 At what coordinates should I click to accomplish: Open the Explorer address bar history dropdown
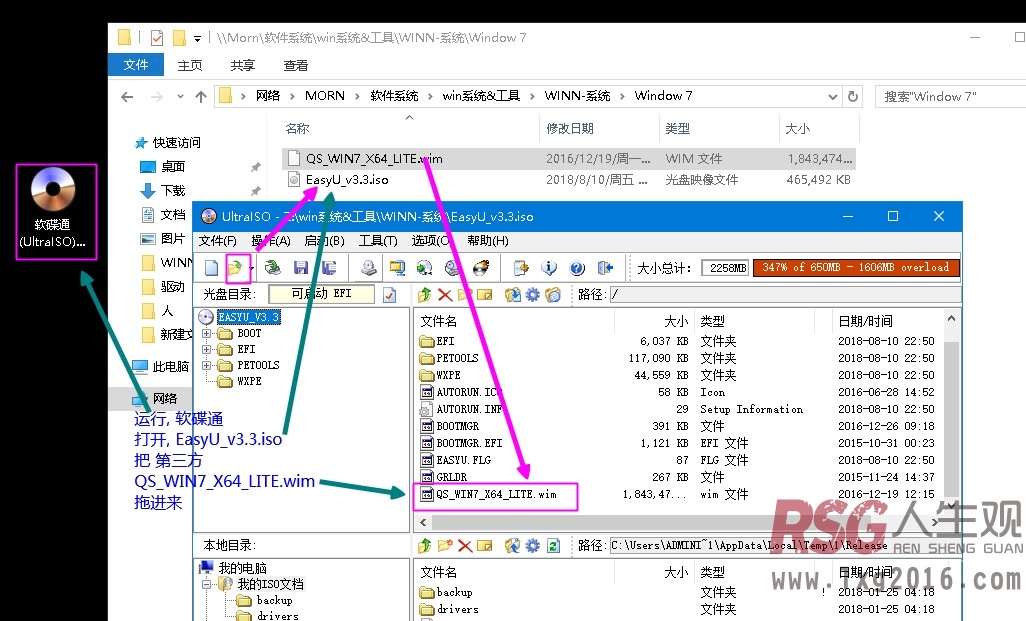click(832, 97)
